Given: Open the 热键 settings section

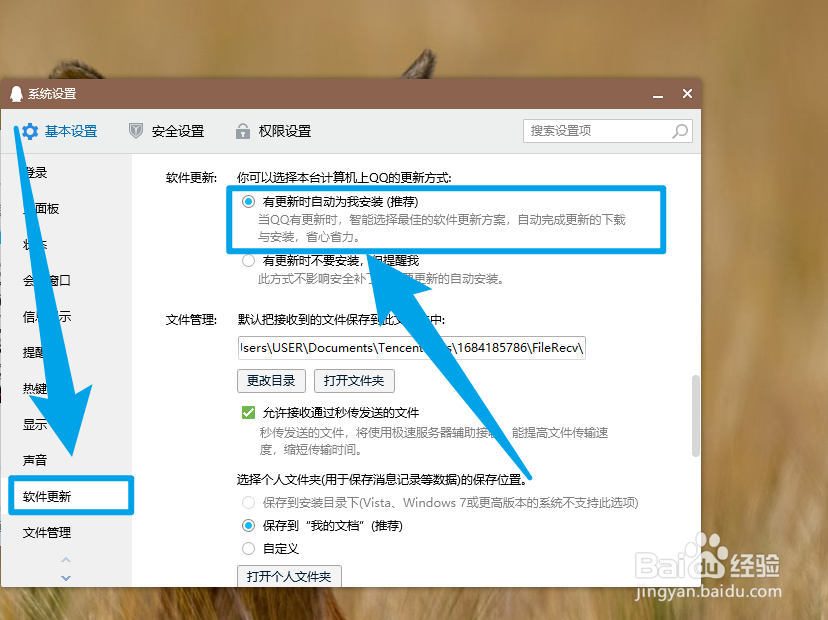Looking at the screenshot, I should (x=36, y=388).
